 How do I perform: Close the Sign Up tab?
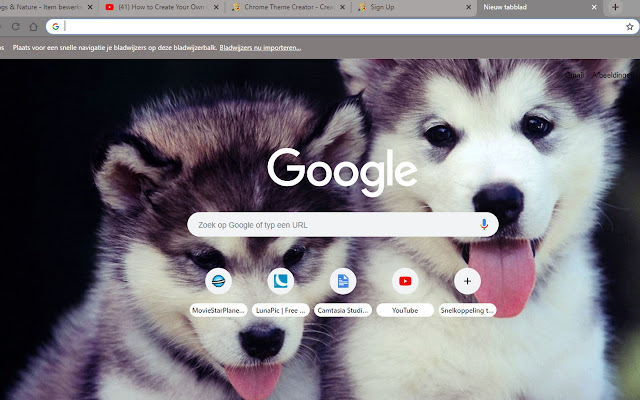pyautogui.click(x=469, y=7)
